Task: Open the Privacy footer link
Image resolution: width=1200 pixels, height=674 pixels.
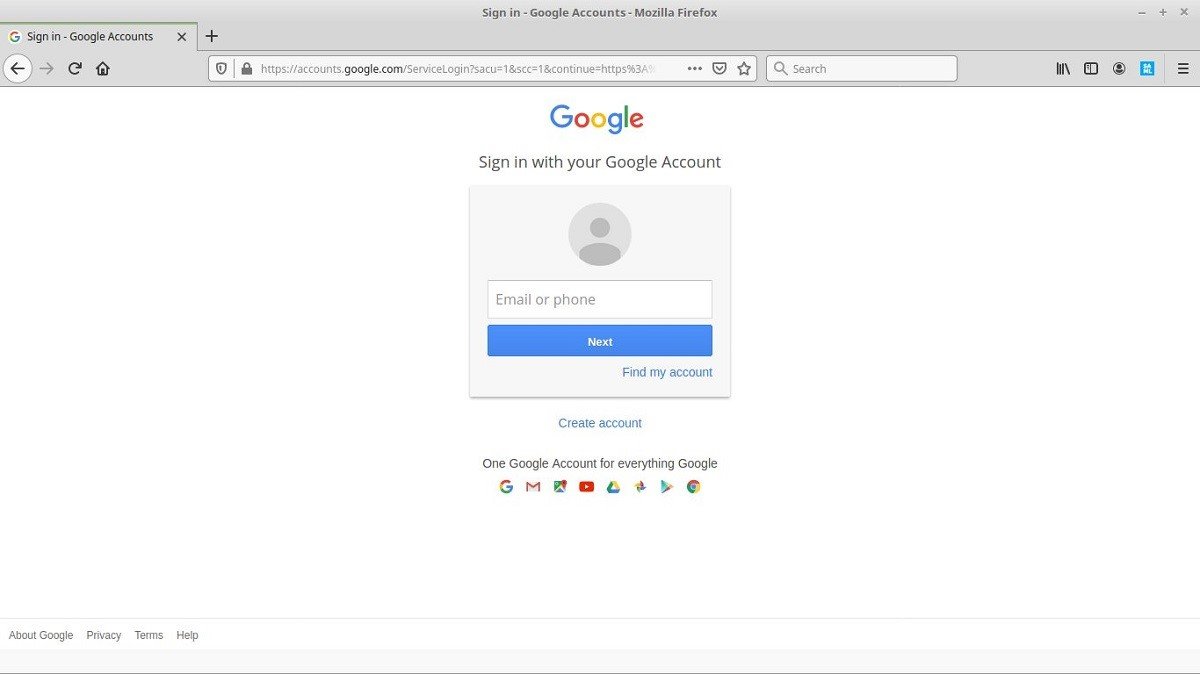Action: pyautogui.click(x=103, y=635)
